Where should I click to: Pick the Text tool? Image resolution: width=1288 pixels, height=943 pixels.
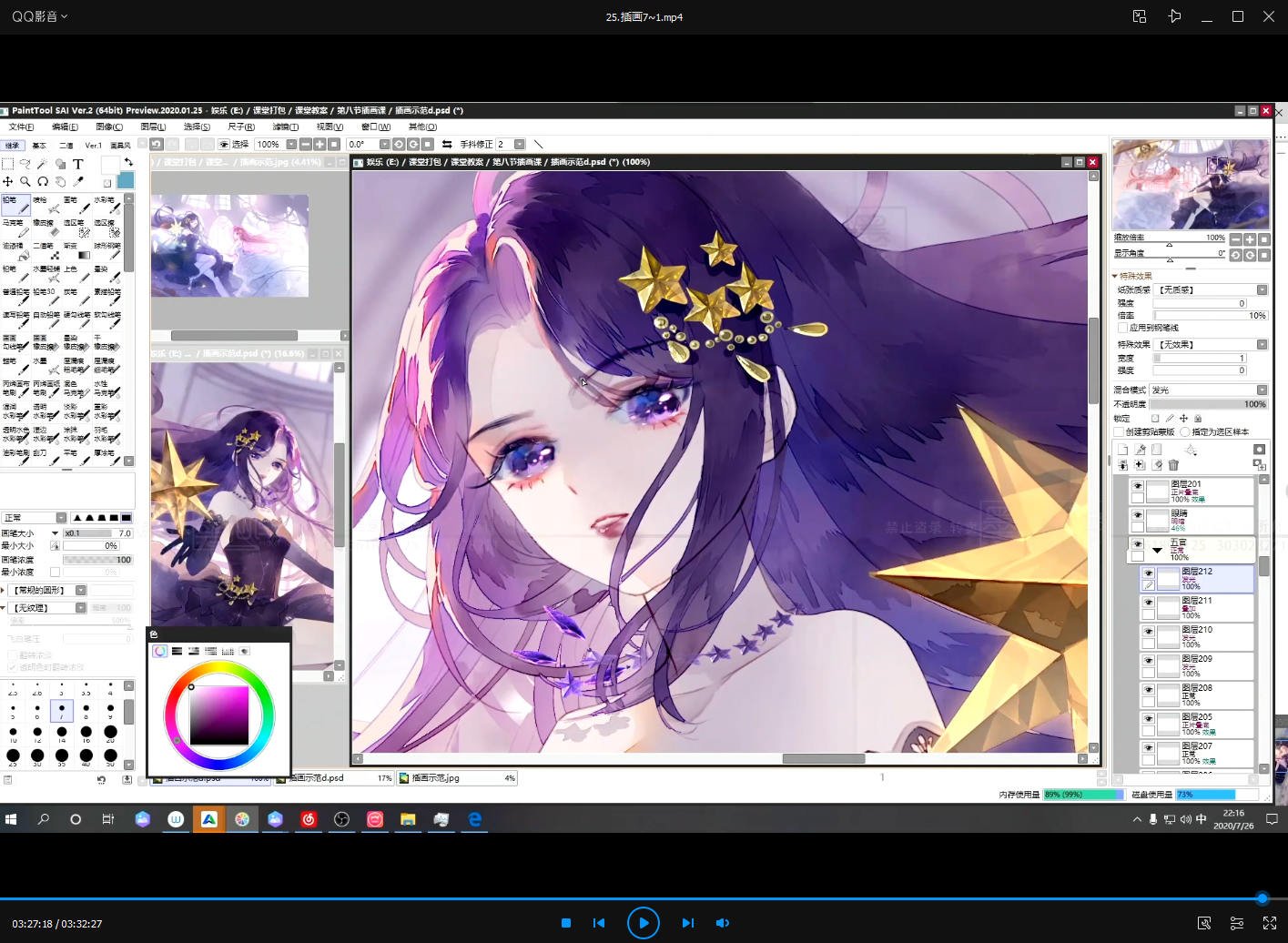pos(78,164)
